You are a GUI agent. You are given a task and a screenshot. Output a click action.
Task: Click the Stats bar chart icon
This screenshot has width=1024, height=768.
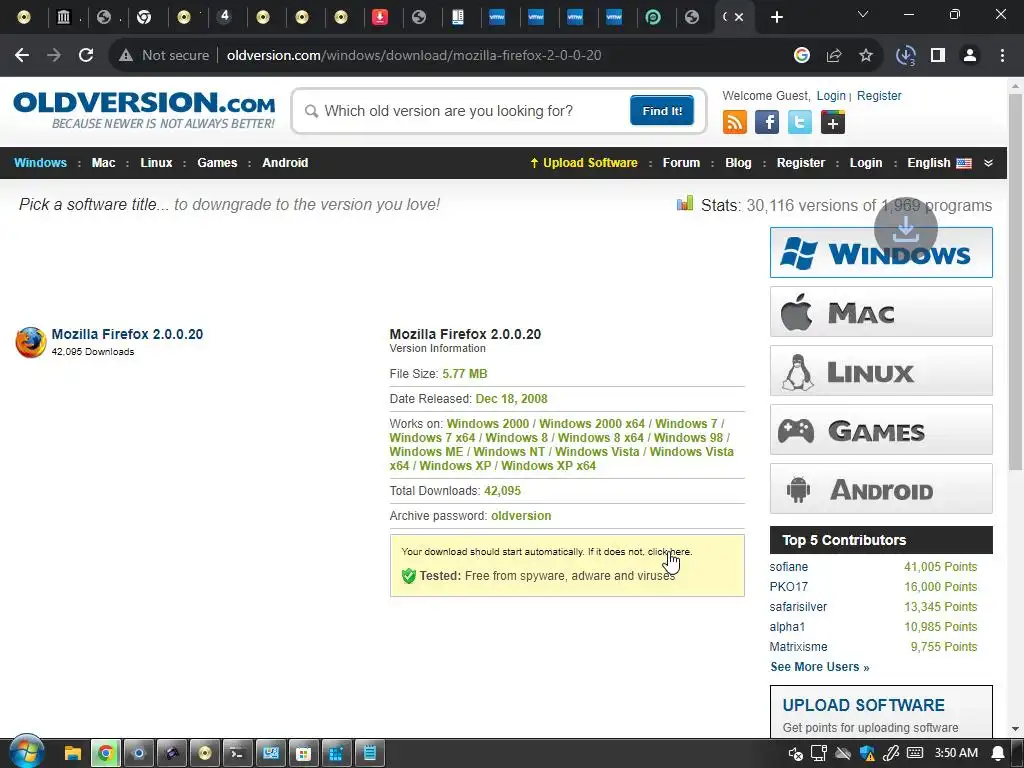[x=684, y=203]
